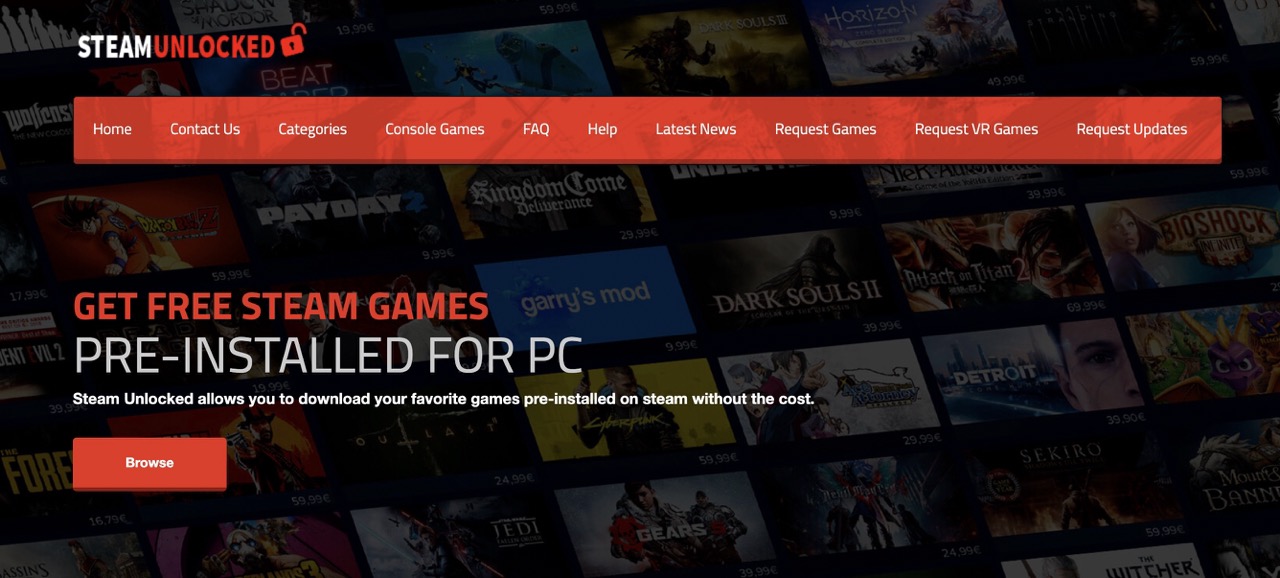1280x578 pixels.
Task: Select Request Games in the navigation
Action: point(825,129)
